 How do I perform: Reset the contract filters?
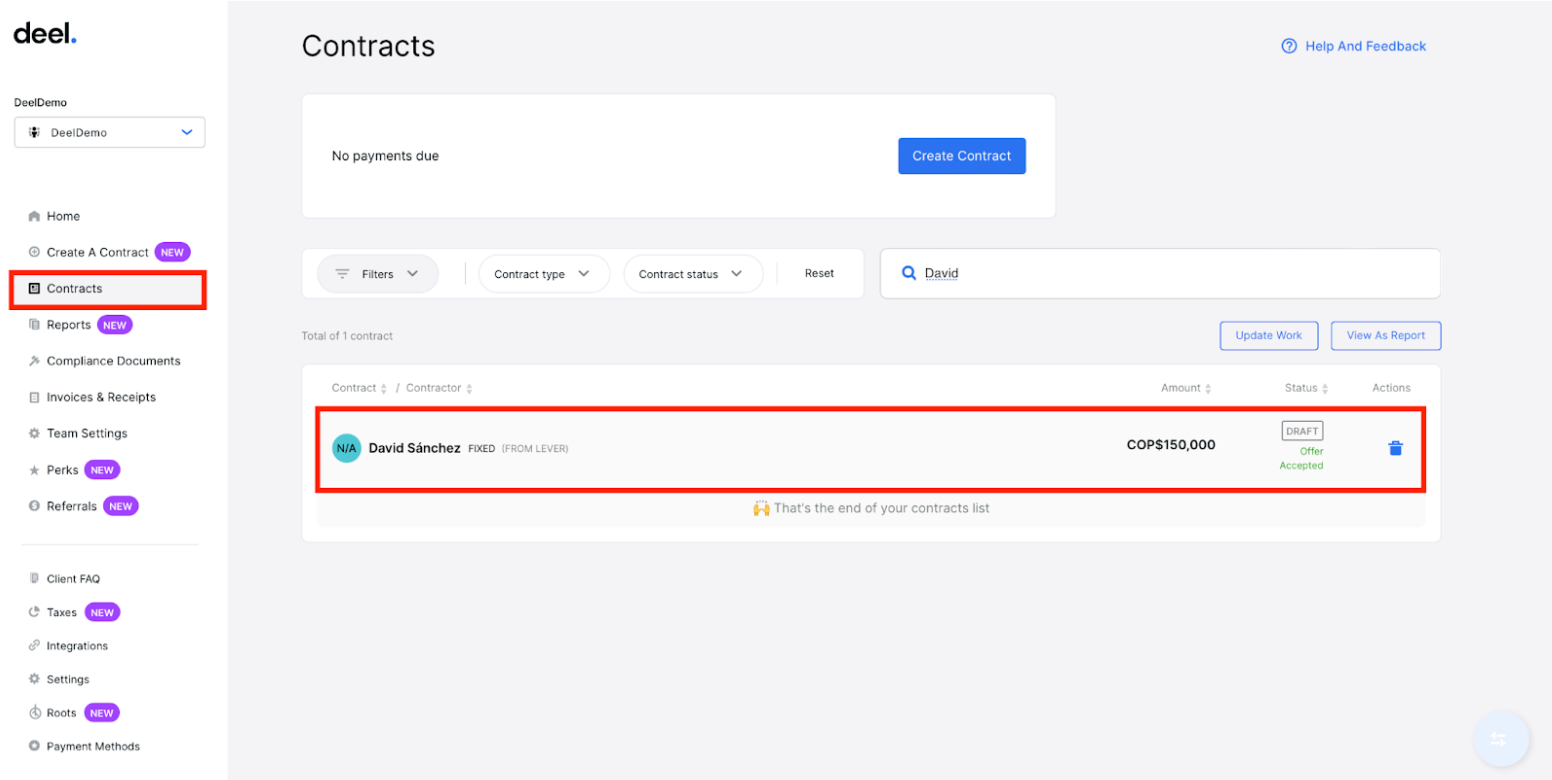point(819,273)
